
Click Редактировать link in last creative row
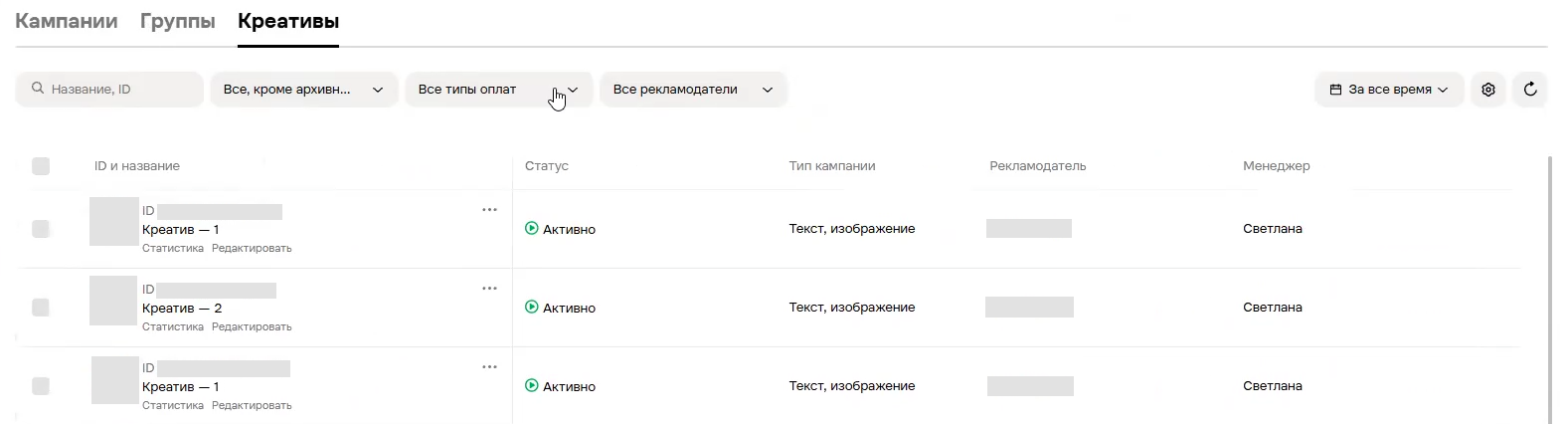[252, 405]
